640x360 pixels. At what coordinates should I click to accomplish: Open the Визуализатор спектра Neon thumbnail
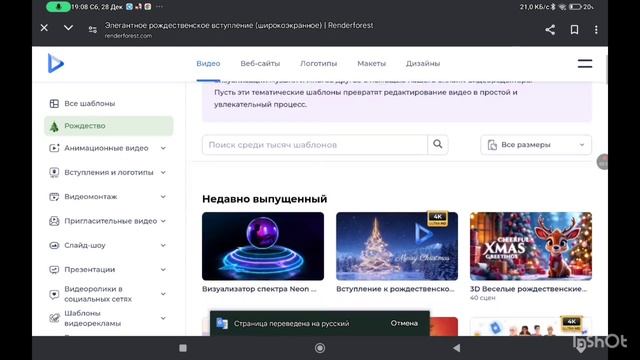[x=263, y=246]
